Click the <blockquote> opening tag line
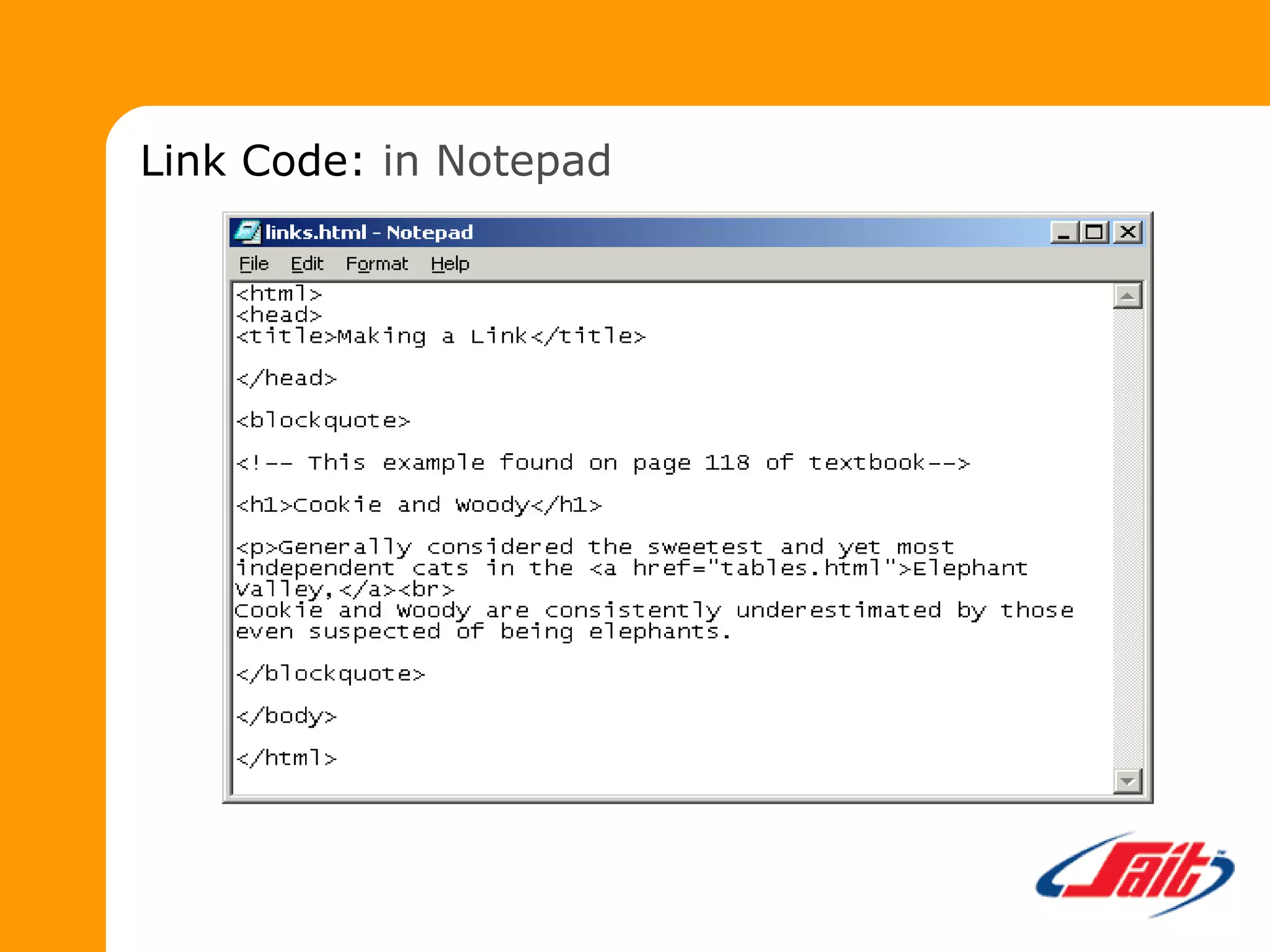The image size is (1270, 952). click(x=323, y=420)
